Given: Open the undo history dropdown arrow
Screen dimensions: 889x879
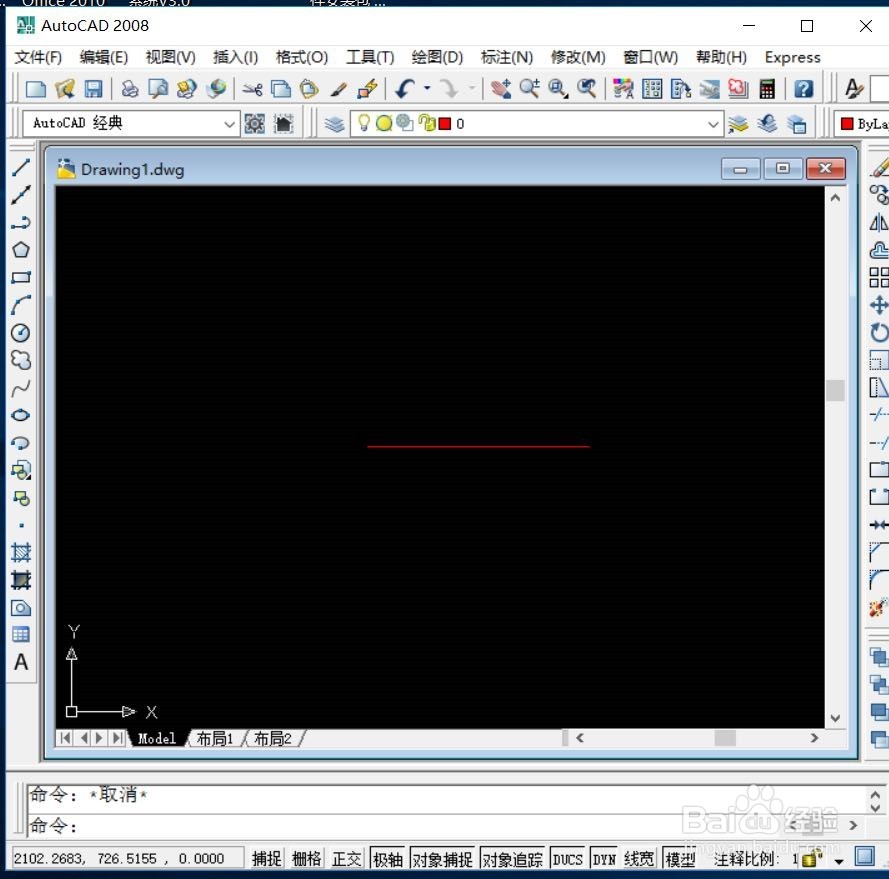Looking at the screenshot, I should click(x=427, y=88).
